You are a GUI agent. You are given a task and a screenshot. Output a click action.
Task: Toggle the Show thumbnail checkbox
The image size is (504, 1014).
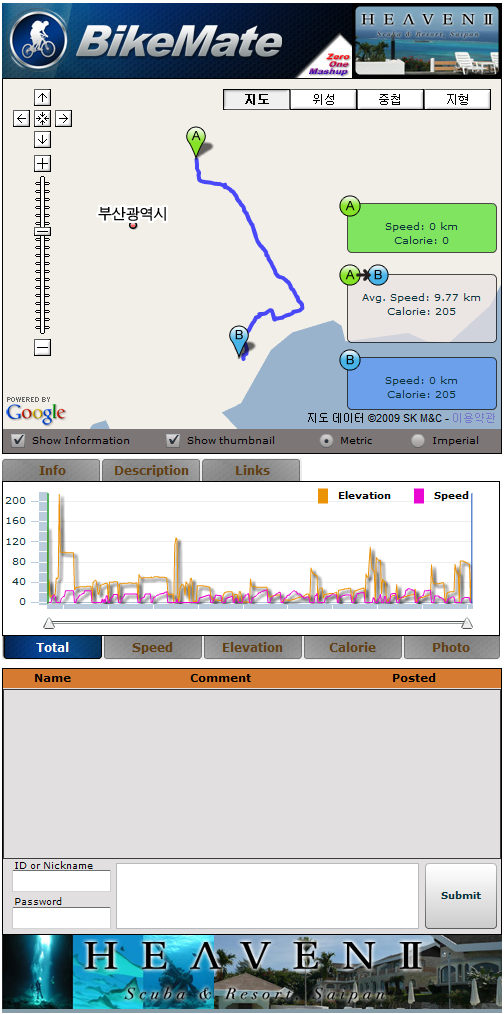[x=173, y=440]
